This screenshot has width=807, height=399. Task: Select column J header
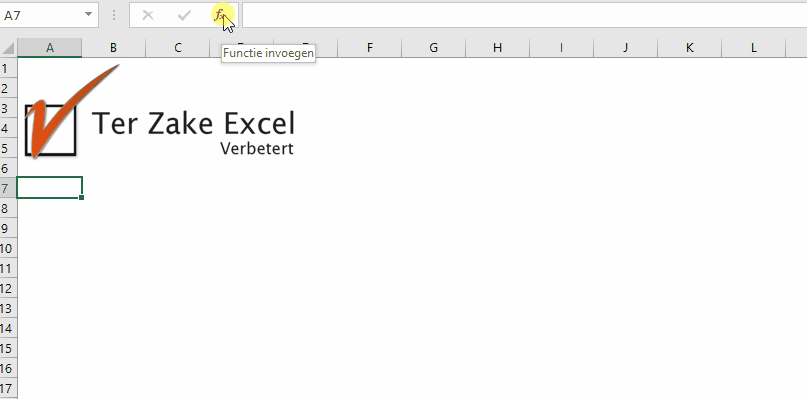[625, 48]
